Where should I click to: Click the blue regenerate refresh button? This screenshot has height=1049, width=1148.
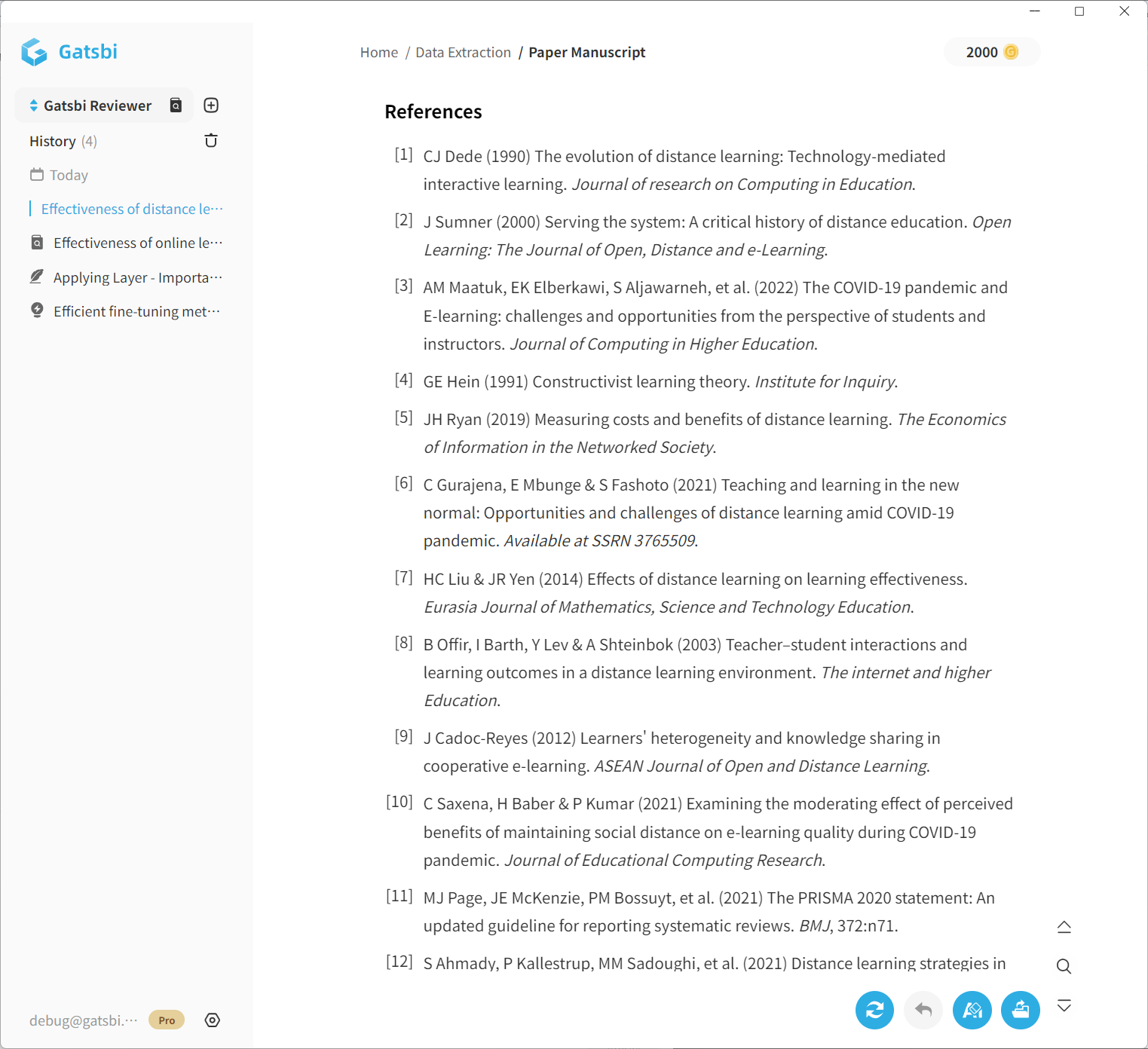pyautogui.click(x=874, y=1010)
